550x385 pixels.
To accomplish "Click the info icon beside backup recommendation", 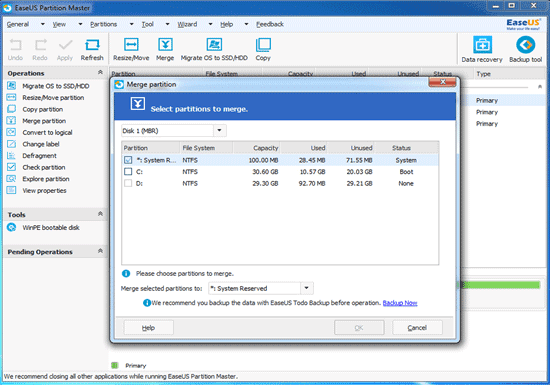I will (147, 303).
